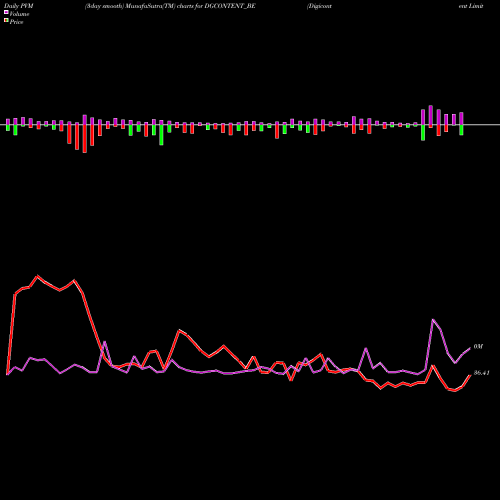This screenshot has height=500, width=500.
Task: Select the Volume legend label
Action: tap(19, 14)
